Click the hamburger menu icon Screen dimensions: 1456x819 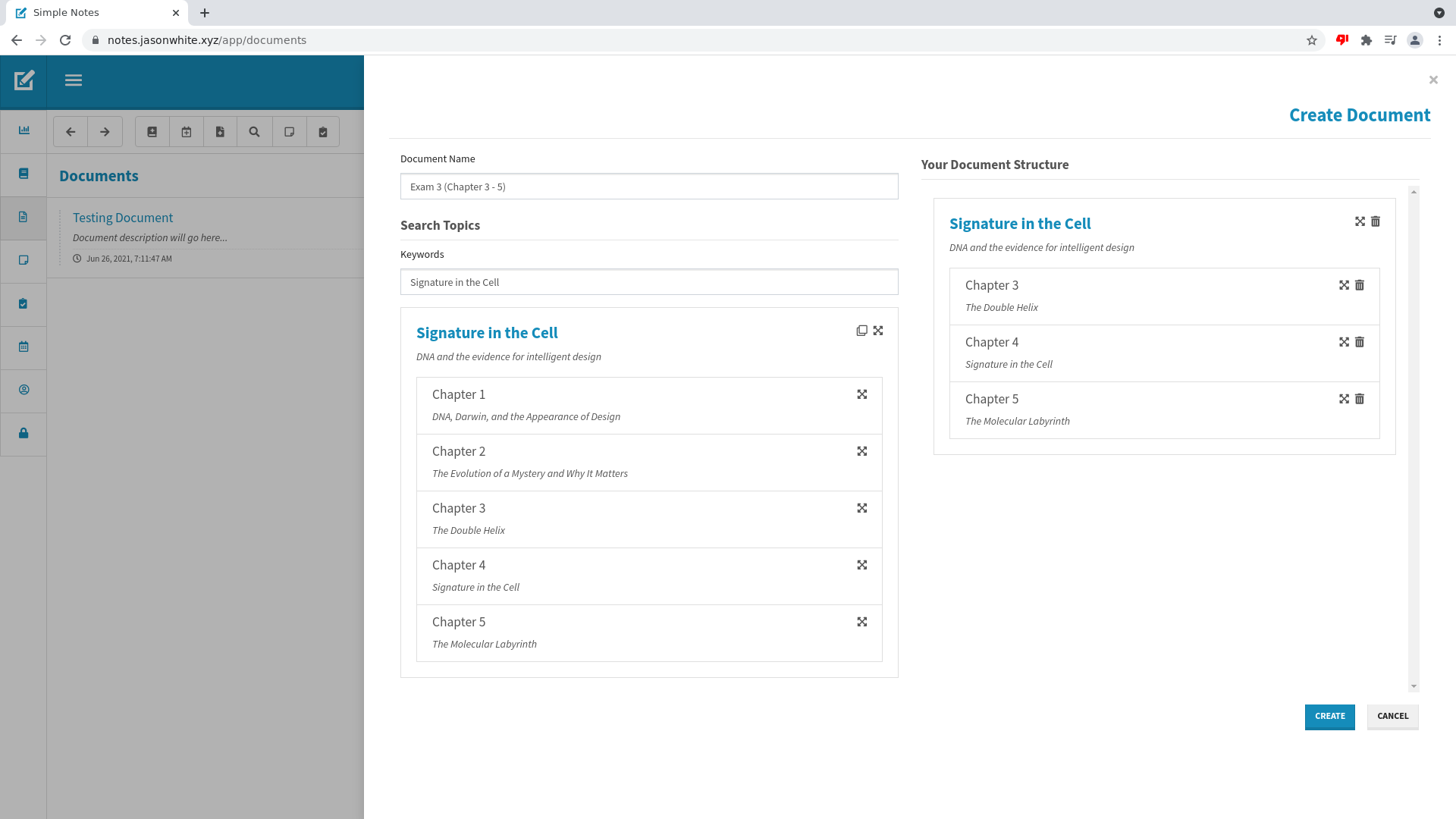[74, 80]
